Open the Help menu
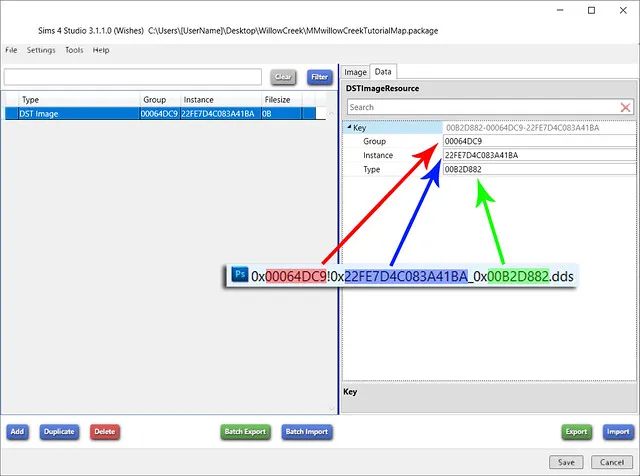 (x=101, y=50)
